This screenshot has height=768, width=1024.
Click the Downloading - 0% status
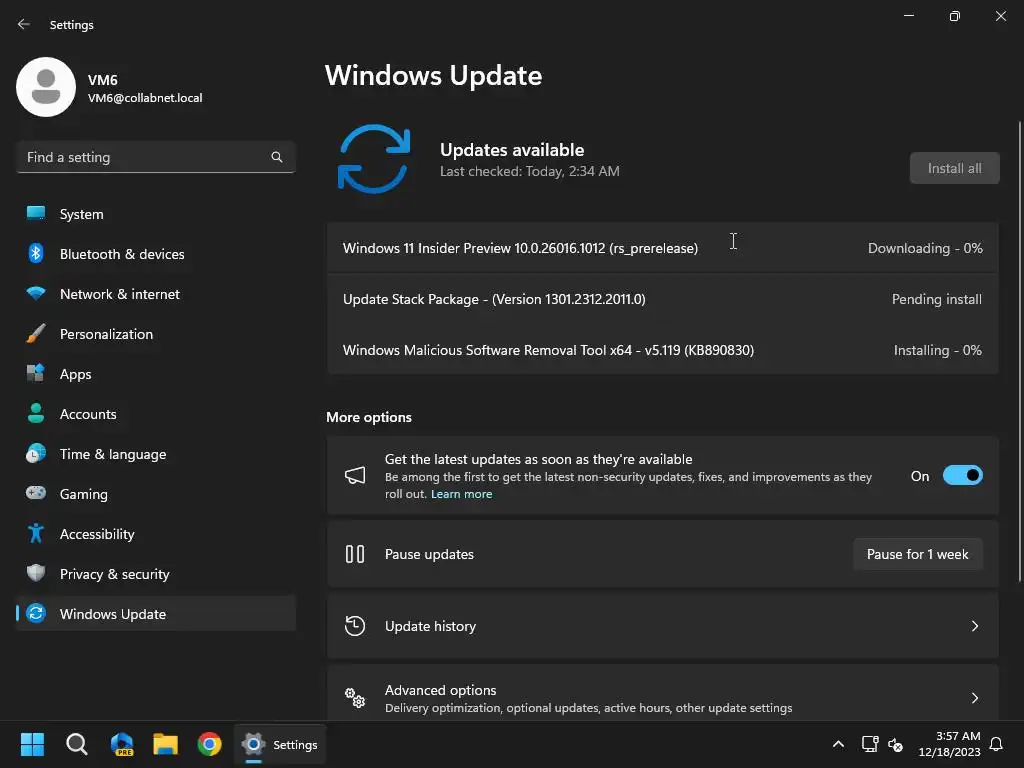point(925,248)
